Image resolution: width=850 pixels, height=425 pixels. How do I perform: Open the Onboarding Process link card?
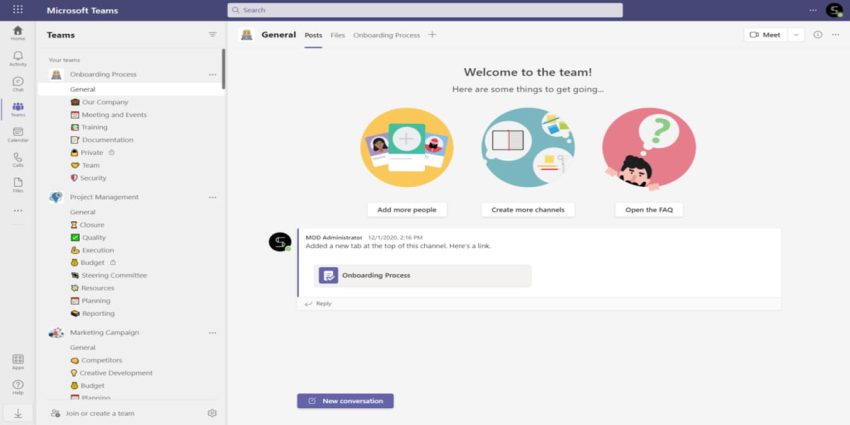tap(423, 275)
